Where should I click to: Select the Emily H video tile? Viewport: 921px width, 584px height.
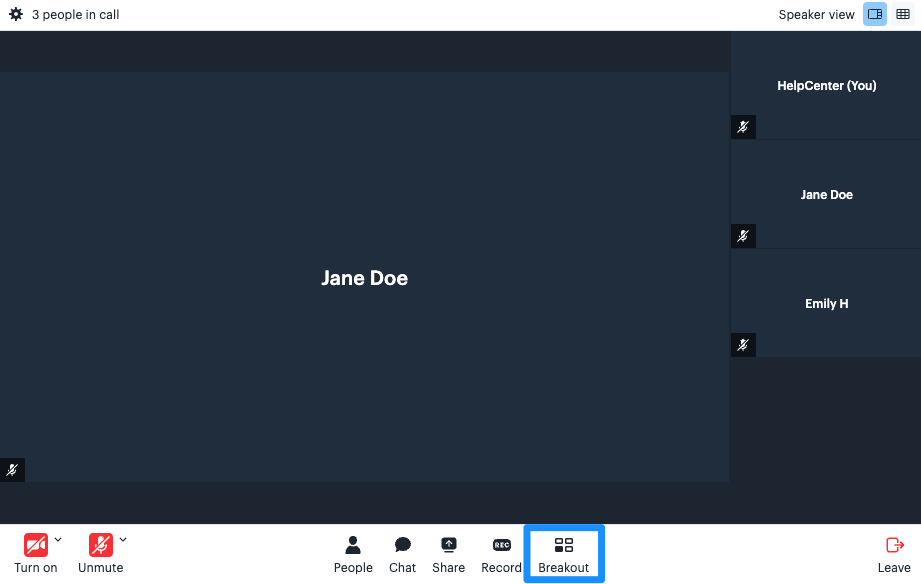826,303
